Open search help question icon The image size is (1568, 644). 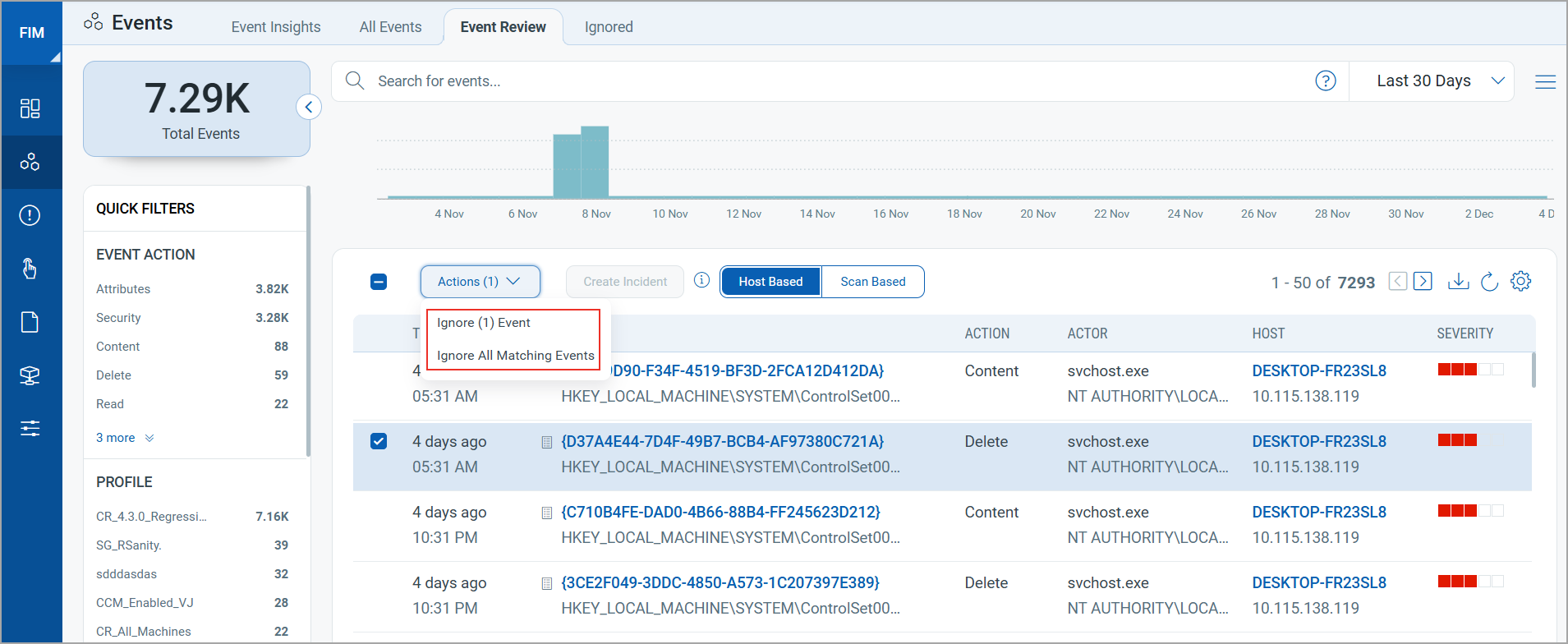[1326, 80]
